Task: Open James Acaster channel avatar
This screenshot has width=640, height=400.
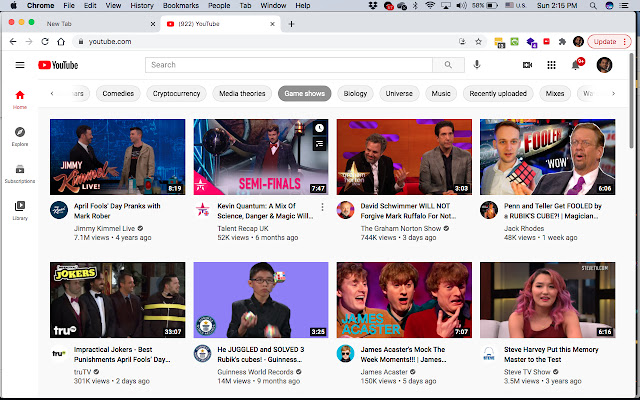Action: tap(345, 353)
